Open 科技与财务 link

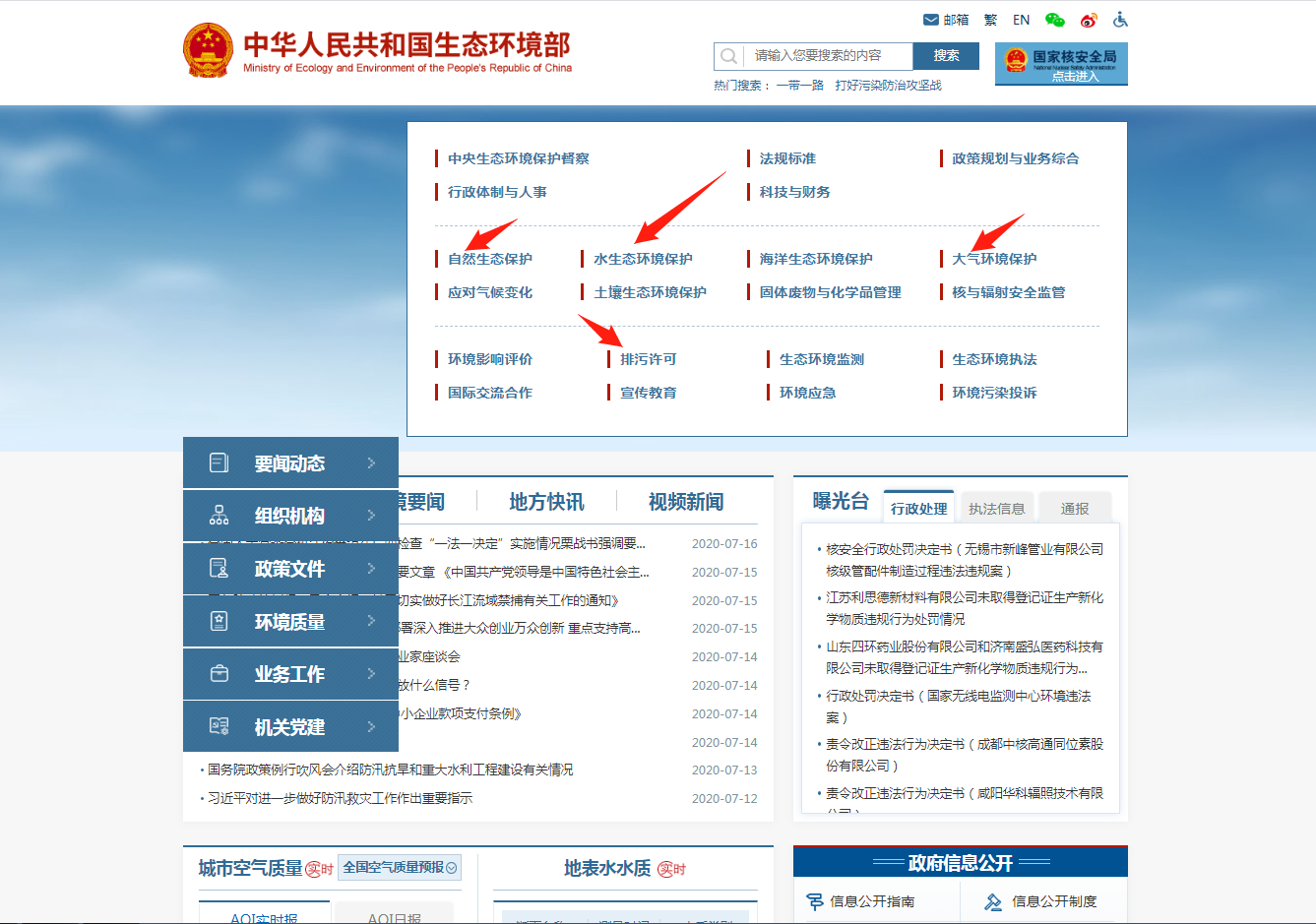tap(794, 192)
